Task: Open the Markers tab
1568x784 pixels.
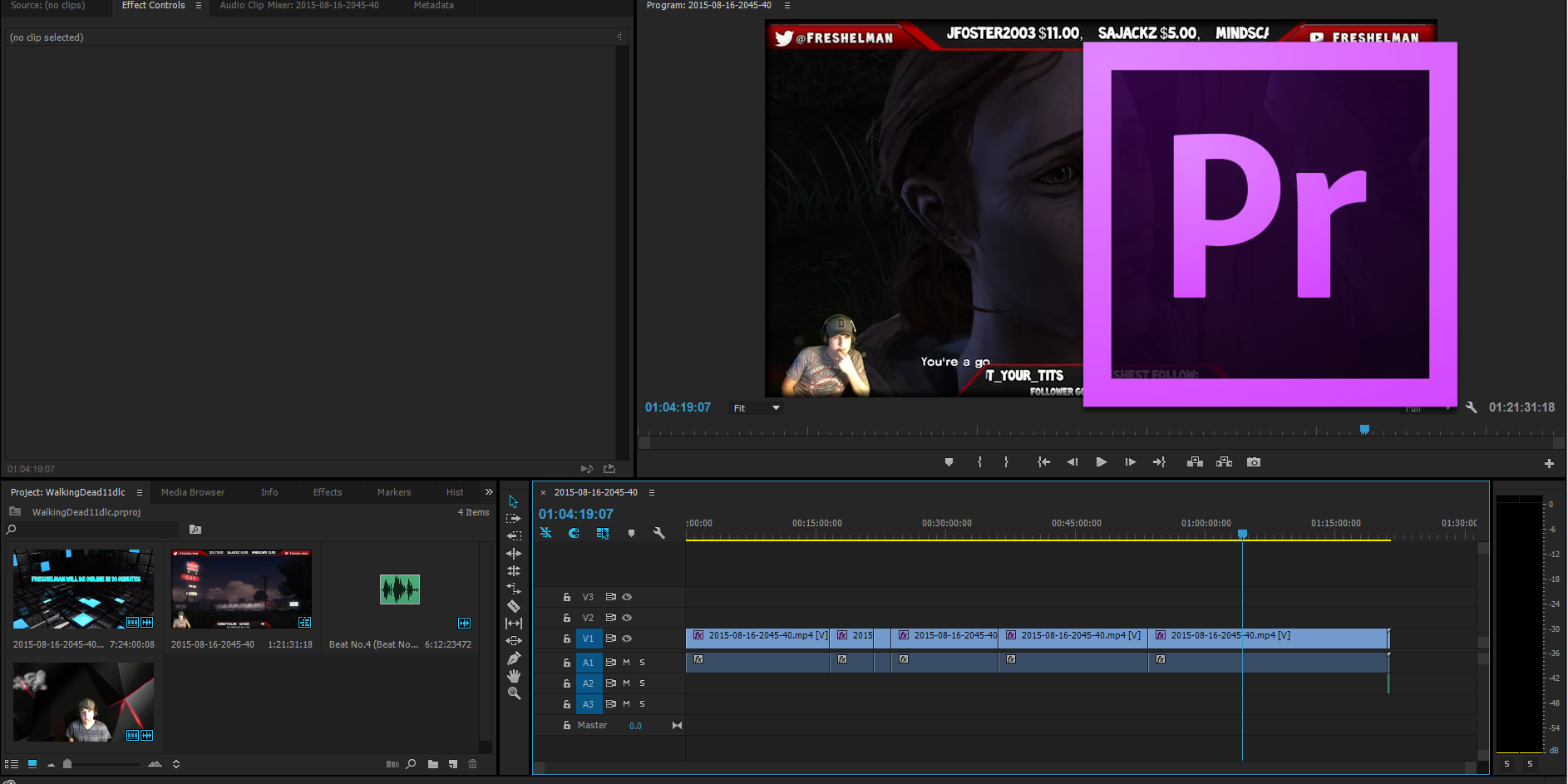Action: tap(394, 492)
